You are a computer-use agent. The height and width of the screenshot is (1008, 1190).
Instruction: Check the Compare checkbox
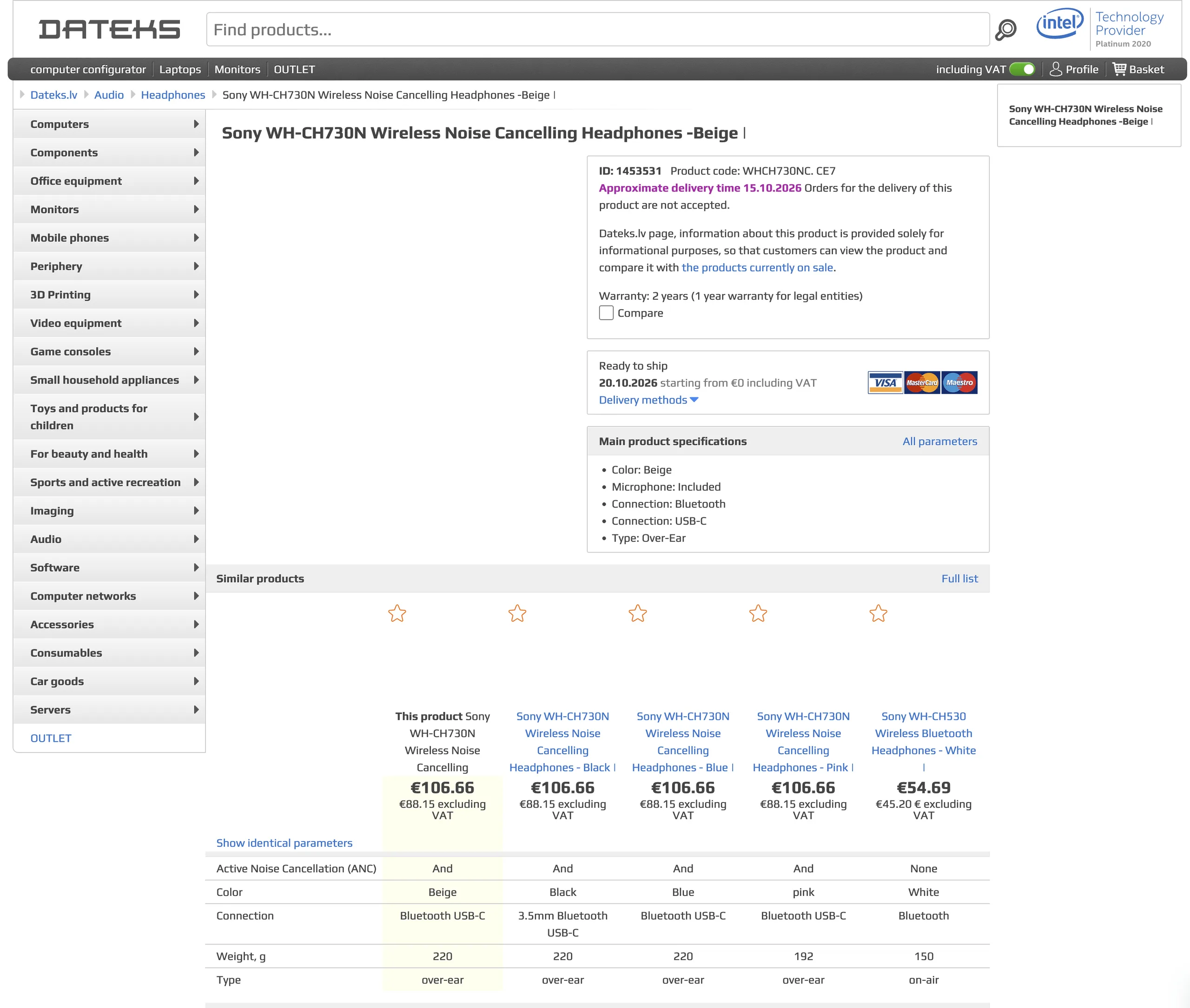pyautogui.click(x=606, y=313)
